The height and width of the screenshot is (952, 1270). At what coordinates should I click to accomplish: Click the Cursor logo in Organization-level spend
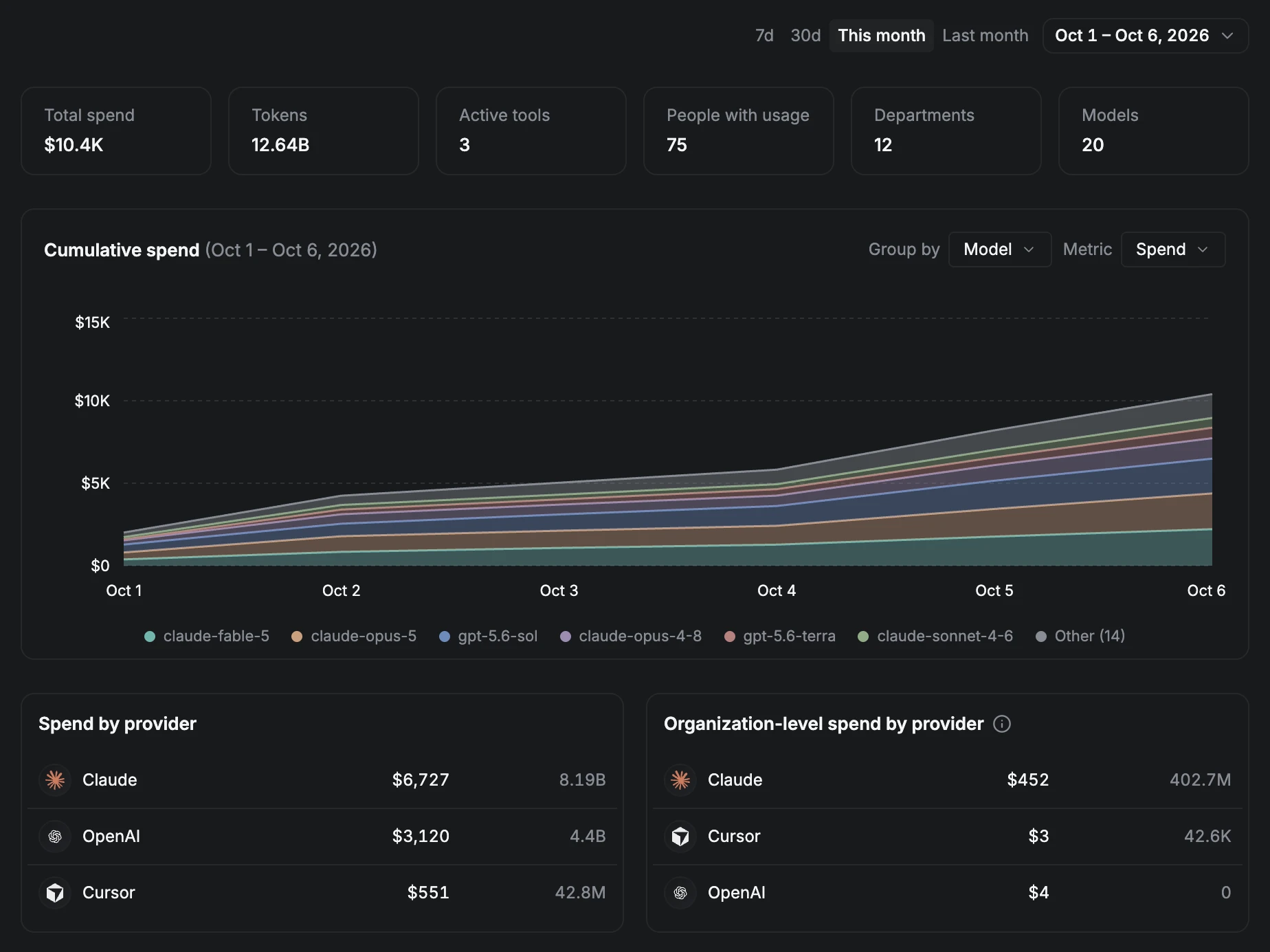pyautogui.click(x=680, y=837)
